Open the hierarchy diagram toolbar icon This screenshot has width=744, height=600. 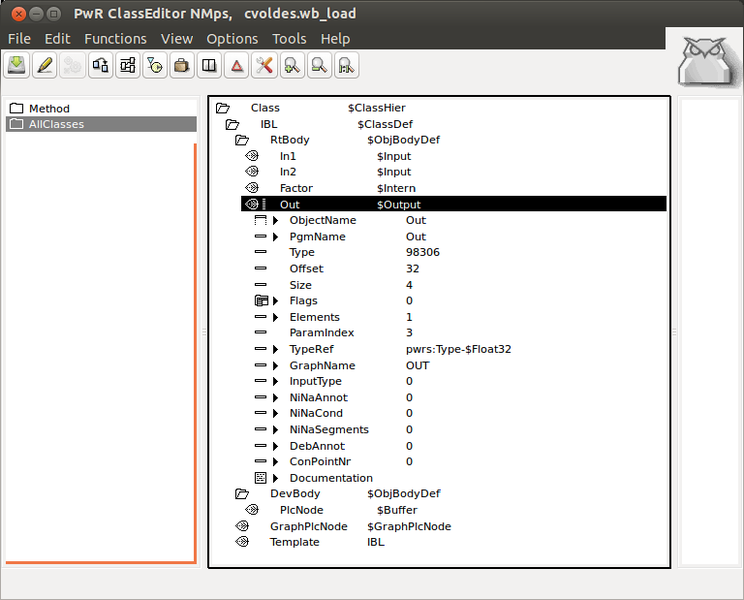(128, 65)
